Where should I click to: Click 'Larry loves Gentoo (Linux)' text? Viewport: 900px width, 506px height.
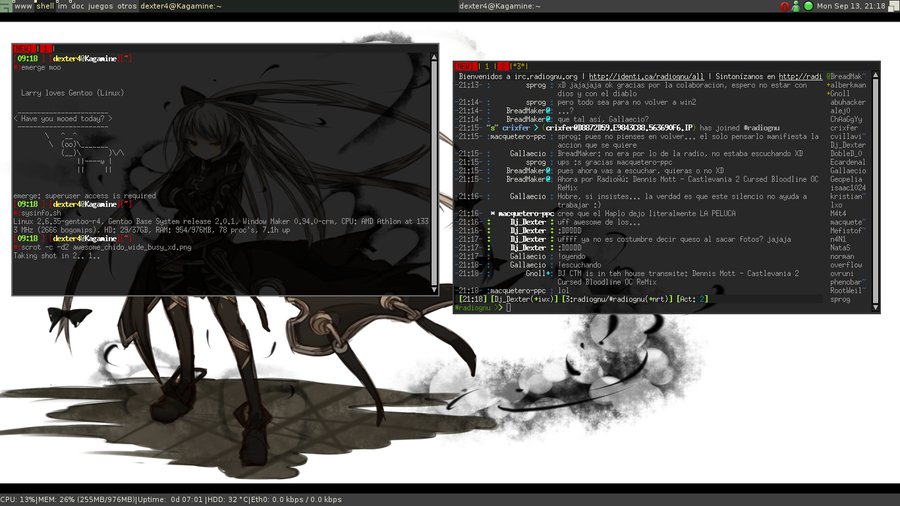point(72,93)
